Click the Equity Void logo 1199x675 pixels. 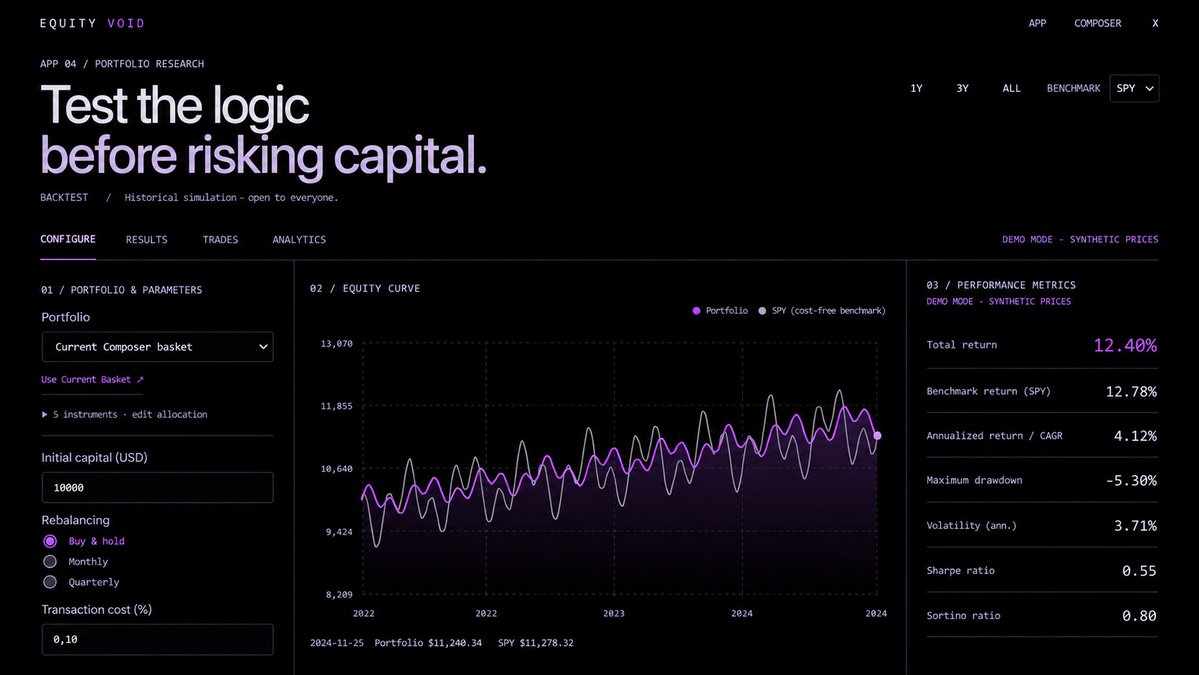point(93,24)
